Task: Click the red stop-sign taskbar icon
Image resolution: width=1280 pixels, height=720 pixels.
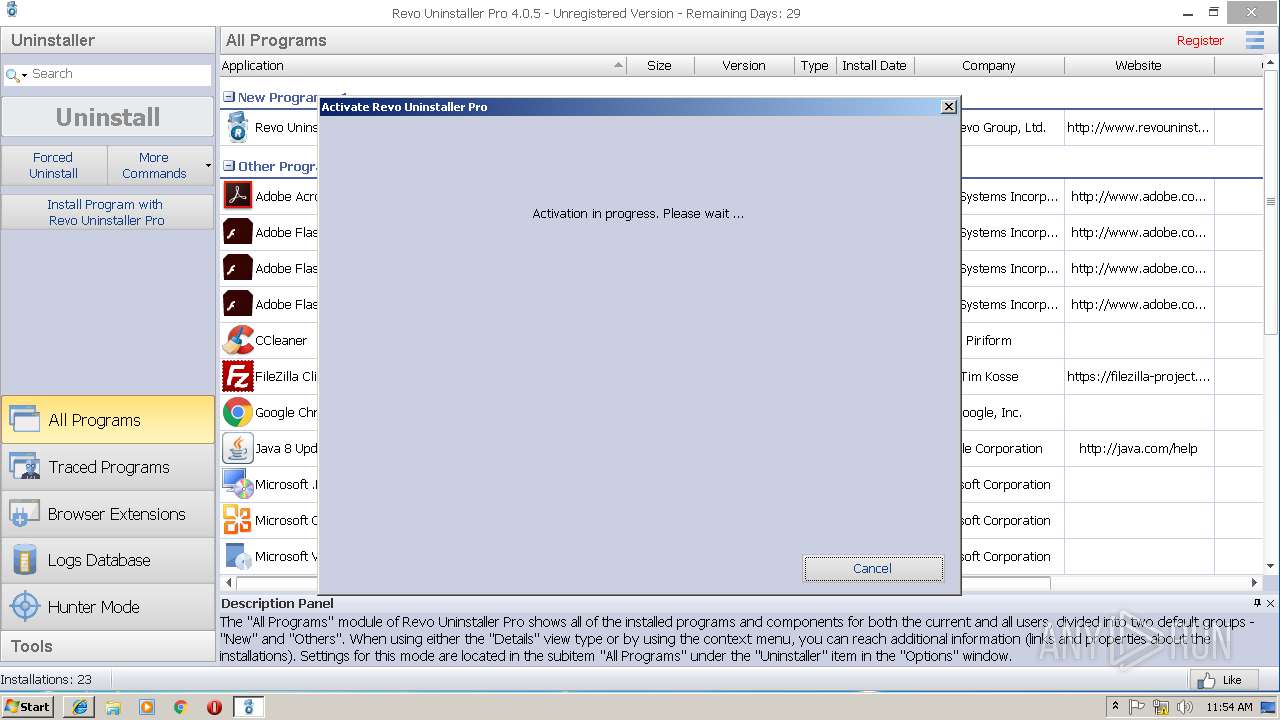Action: point(214,707)
